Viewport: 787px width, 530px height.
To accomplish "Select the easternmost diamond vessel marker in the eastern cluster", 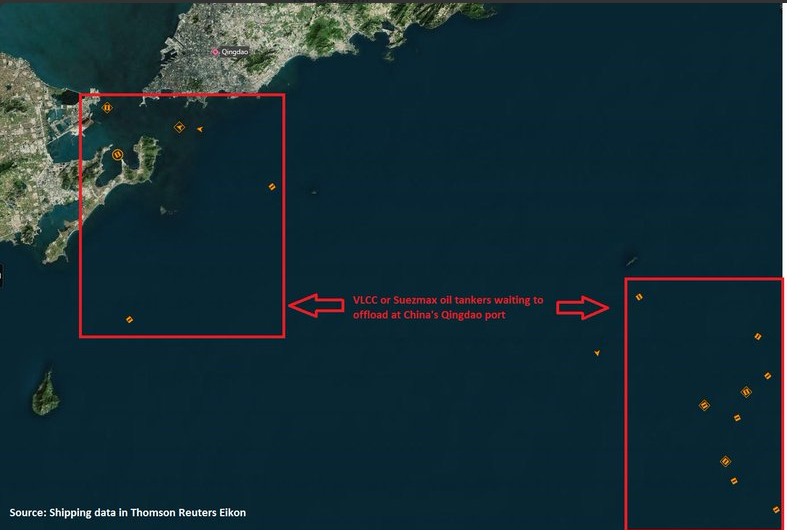I will tap(746, 392).
